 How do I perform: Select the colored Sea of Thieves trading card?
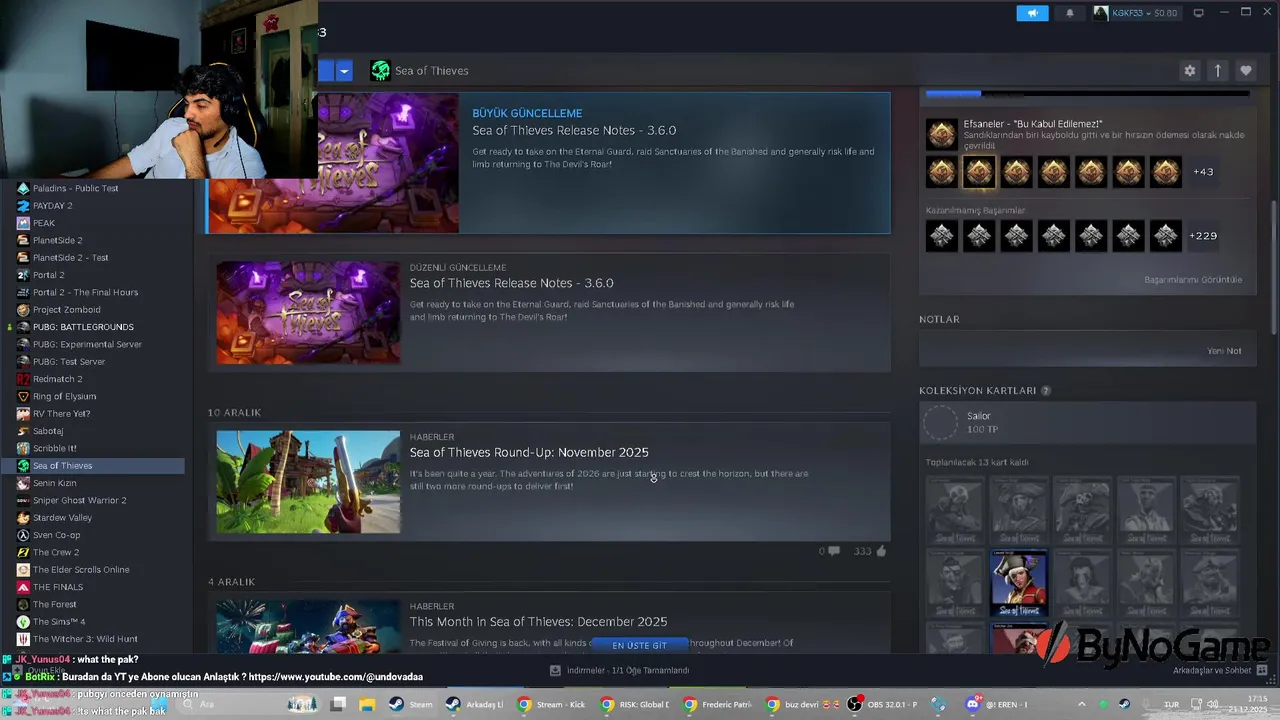click(x=1019, y=583)
